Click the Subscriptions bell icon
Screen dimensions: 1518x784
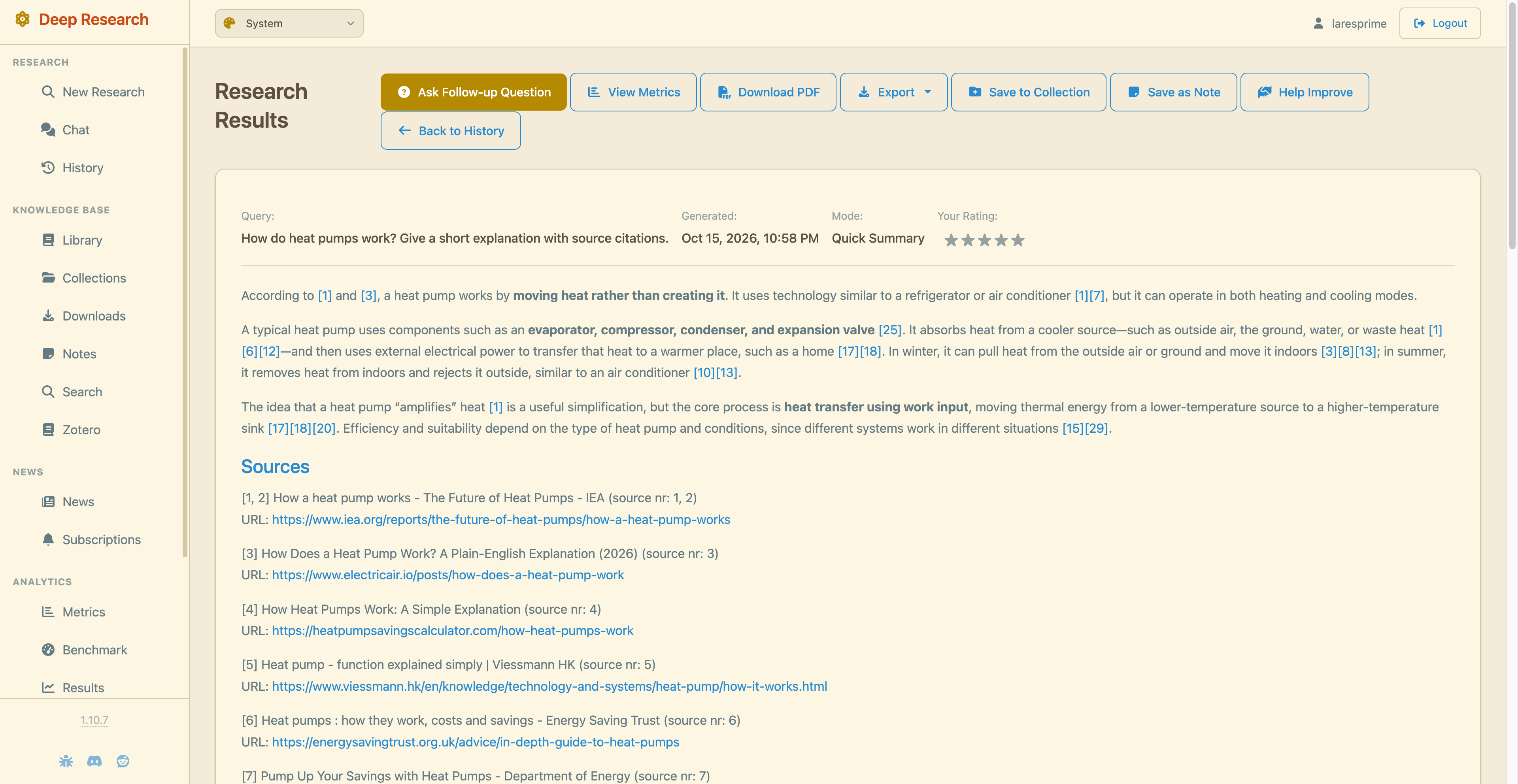click(48, 539)
